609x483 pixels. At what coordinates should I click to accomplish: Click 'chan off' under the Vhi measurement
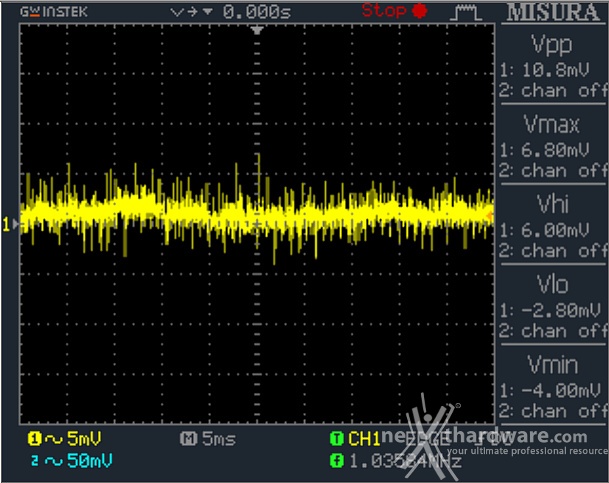tap(564, 251)
